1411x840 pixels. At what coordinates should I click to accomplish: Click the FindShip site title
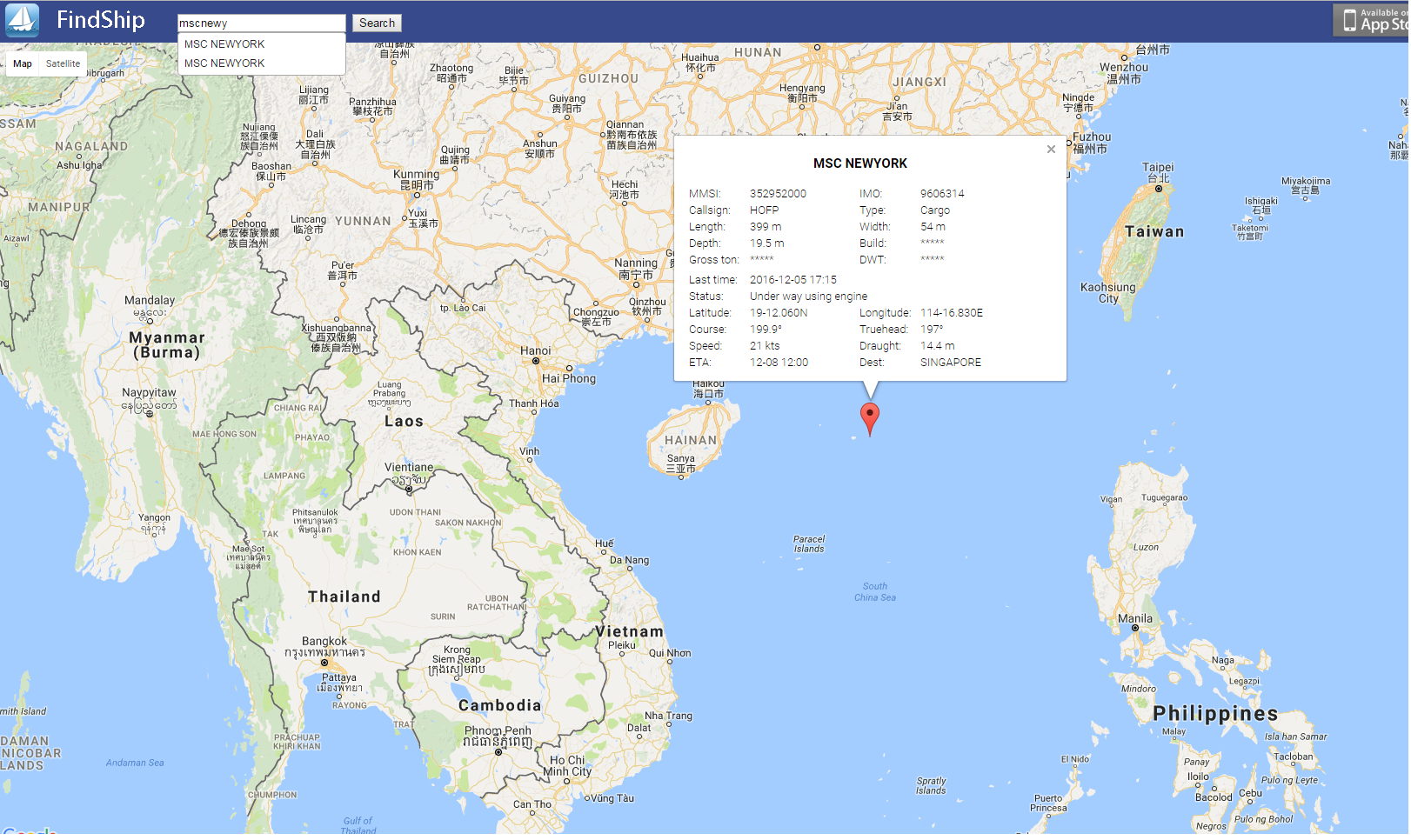(x=101, y=20)
